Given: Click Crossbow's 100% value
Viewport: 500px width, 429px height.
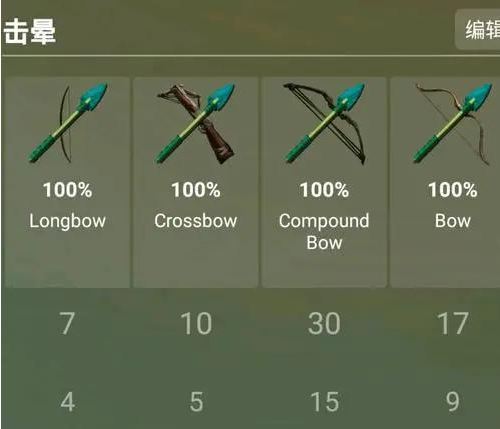Looking at the screenshot, I should click(196, 190).
